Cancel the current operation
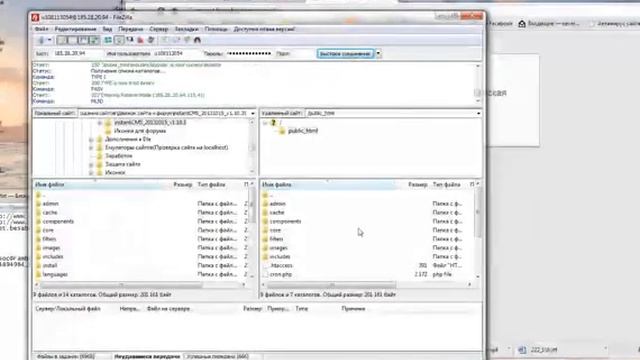This screenshot has width=640, height=360. click(130, 40)
